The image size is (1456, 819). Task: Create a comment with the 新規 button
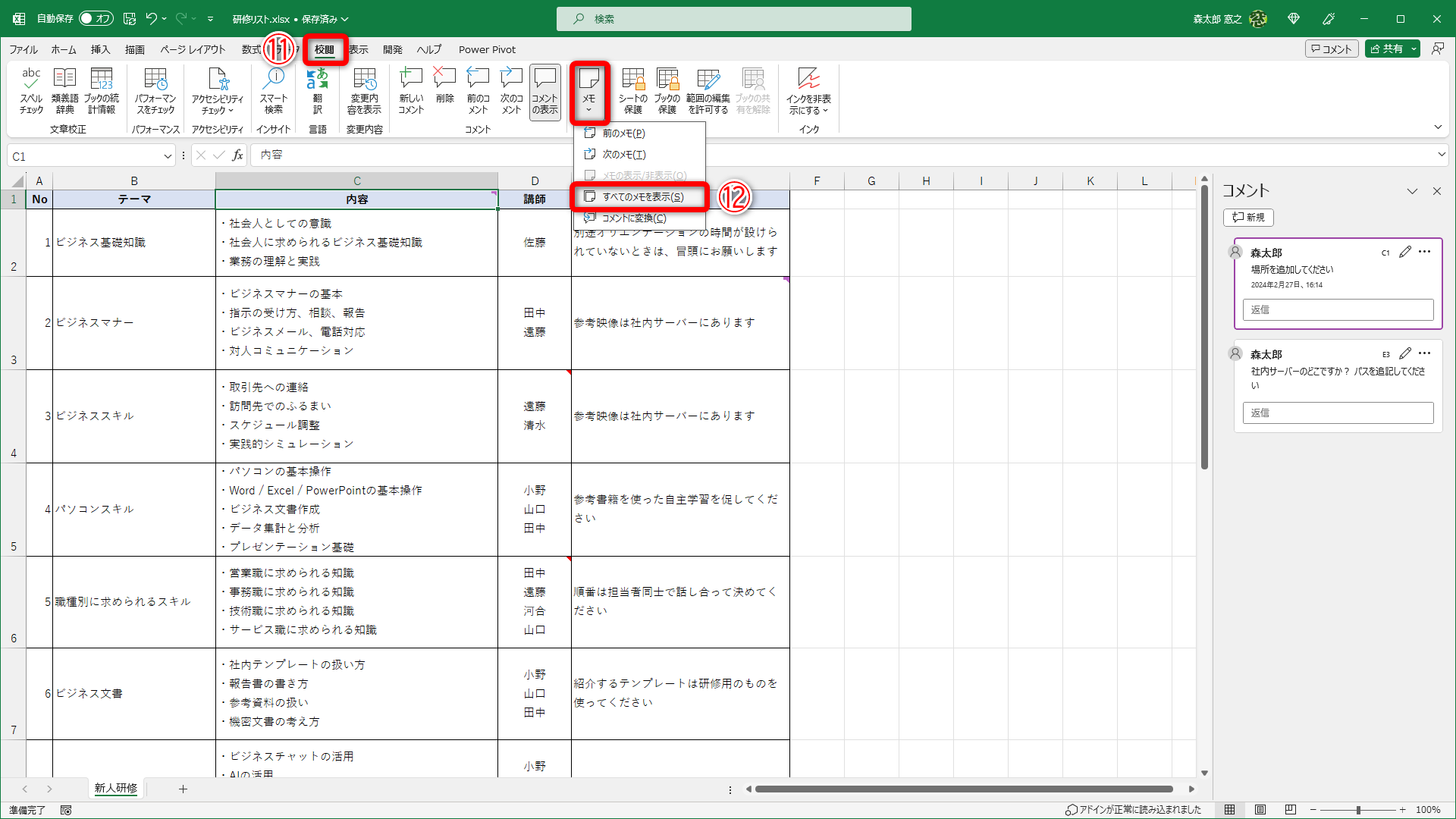(1248, 218)
